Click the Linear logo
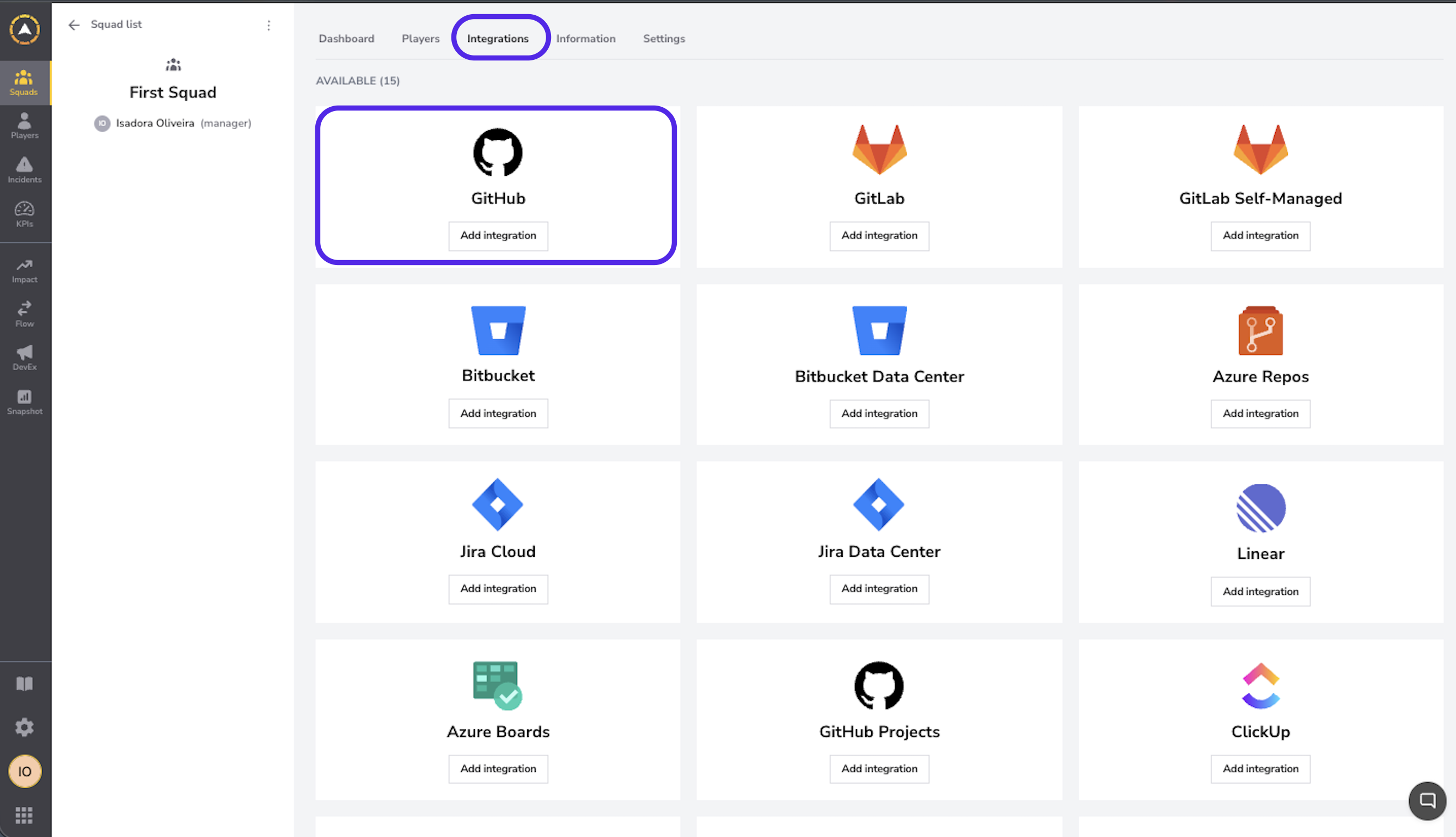This screenshot has height=837, width=1456. [1261, 508]
